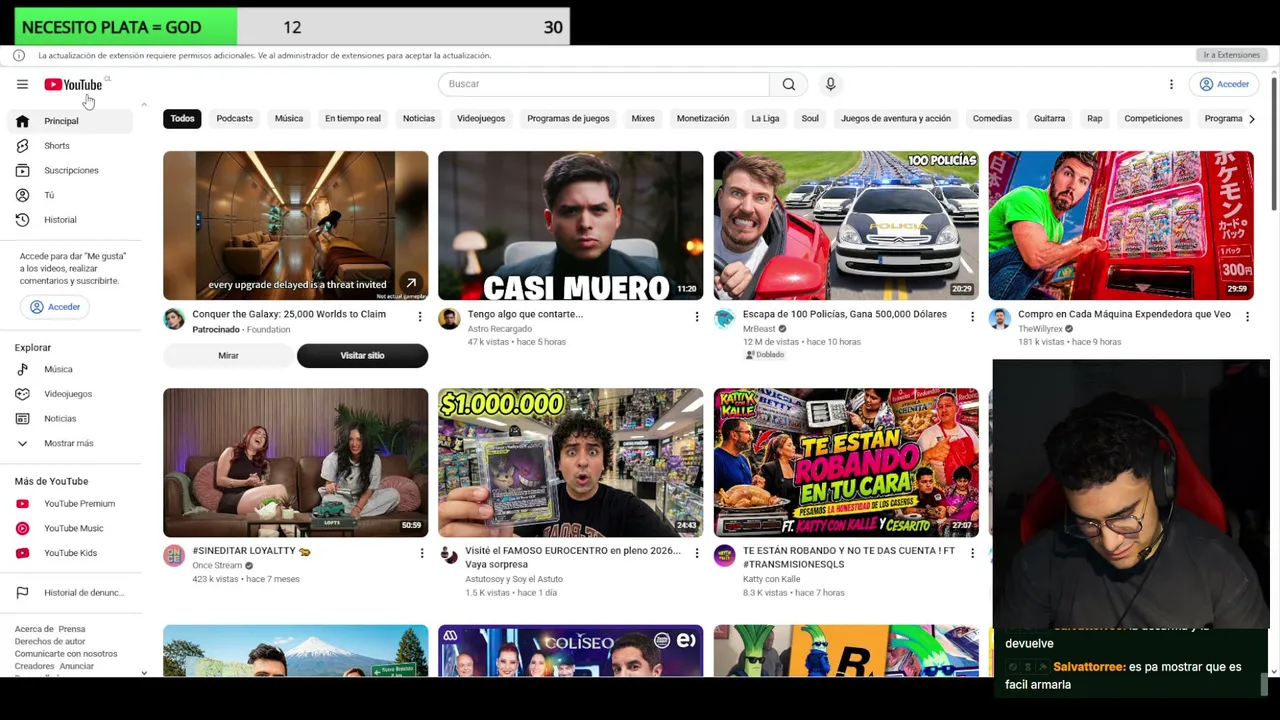The width and height of the screenshot is (1280, 720).
Task: Click Visitar sitio button on the ad
Action: coord(362,356)
